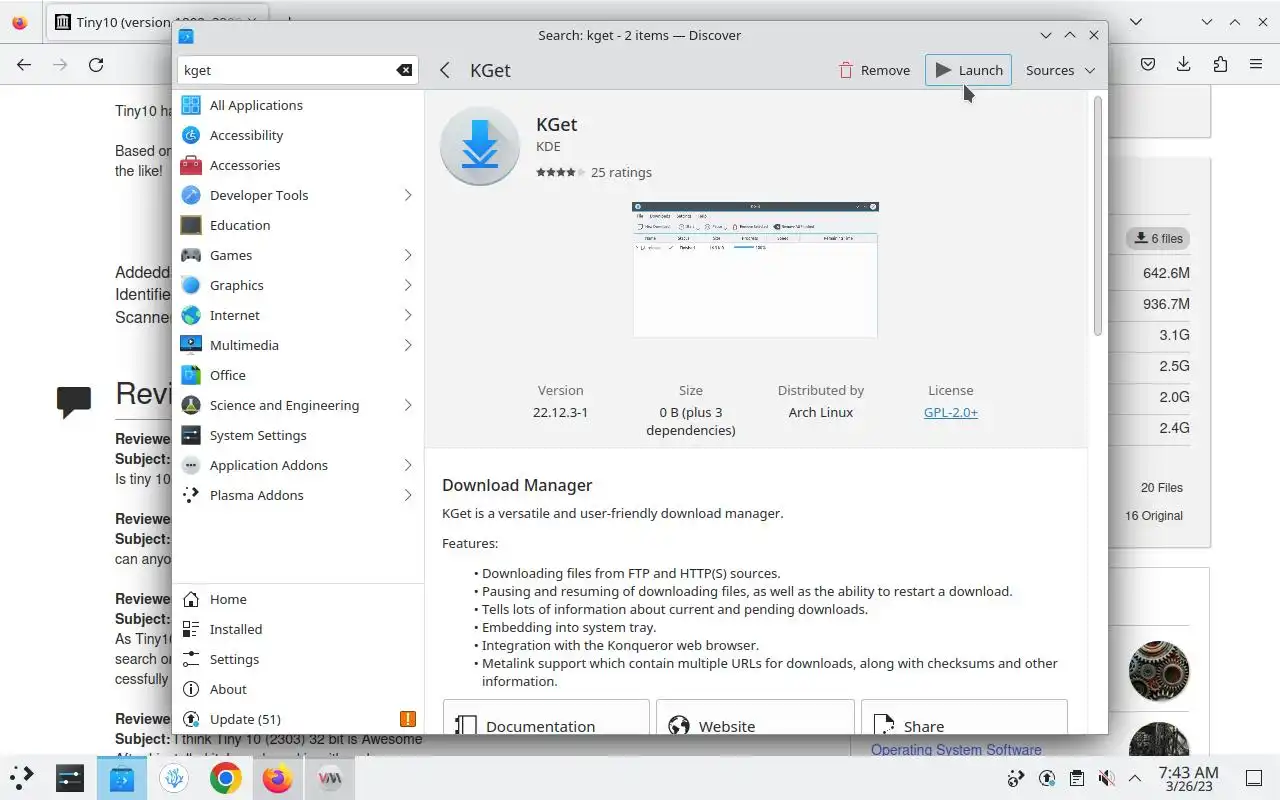Open the GPL-2.0+ license link
This screenshot has width=1280, height=800.
951,412
